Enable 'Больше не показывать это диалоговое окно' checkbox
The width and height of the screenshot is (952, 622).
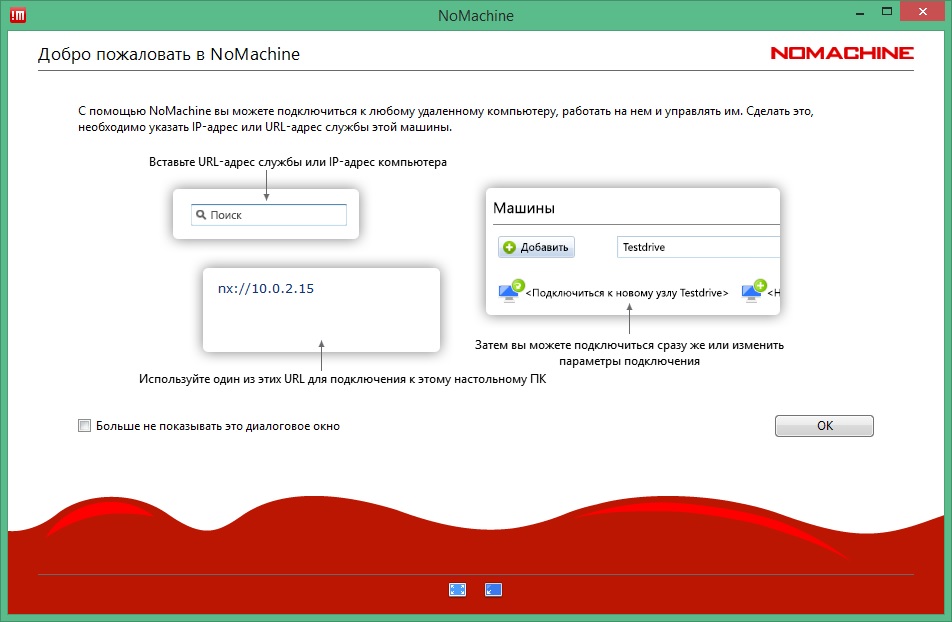pos(85,426)
